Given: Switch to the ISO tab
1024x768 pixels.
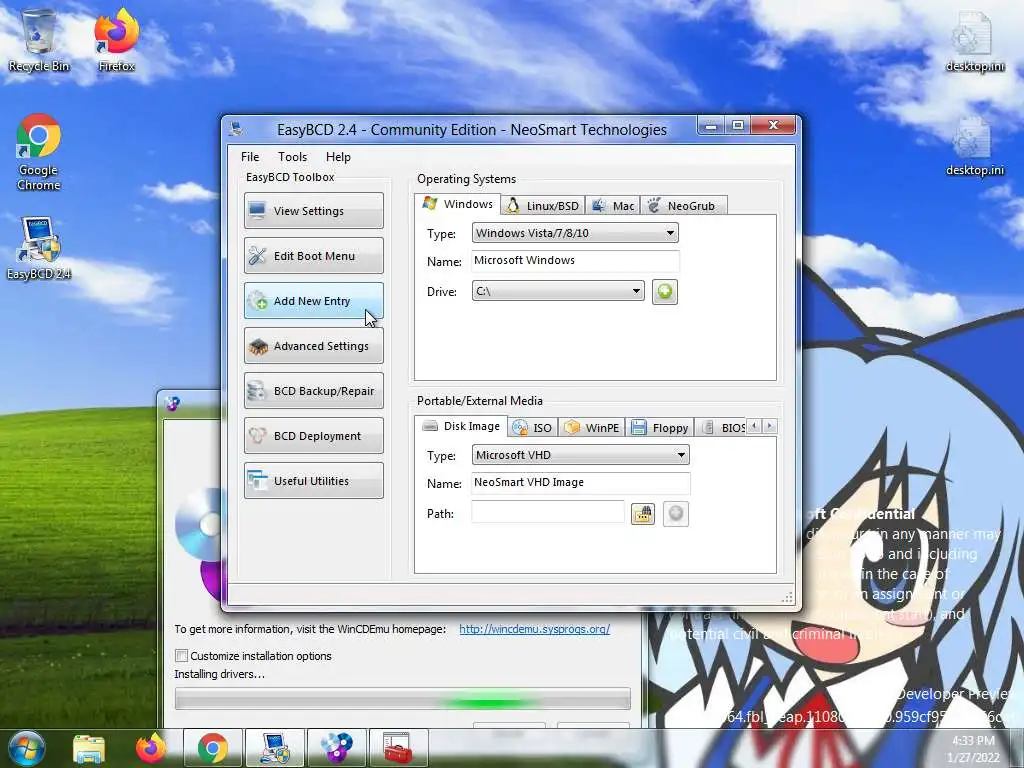Looking at the screenshot, I should [x=533, y=428].
